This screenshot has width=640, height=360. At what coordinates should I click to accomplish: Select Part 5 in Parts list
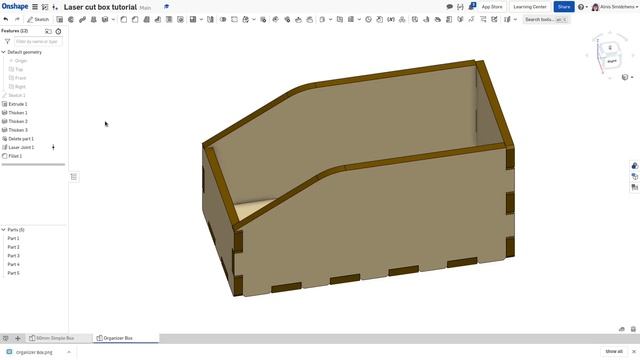click(x=13, y=273)
